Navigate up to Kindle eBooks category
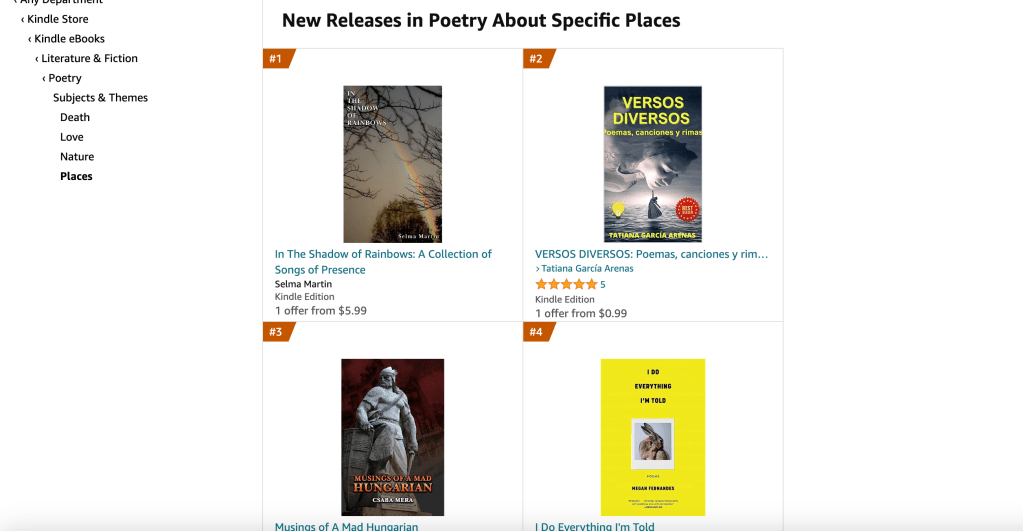The width and height of the screenshot is (1023, 531). 69,39
